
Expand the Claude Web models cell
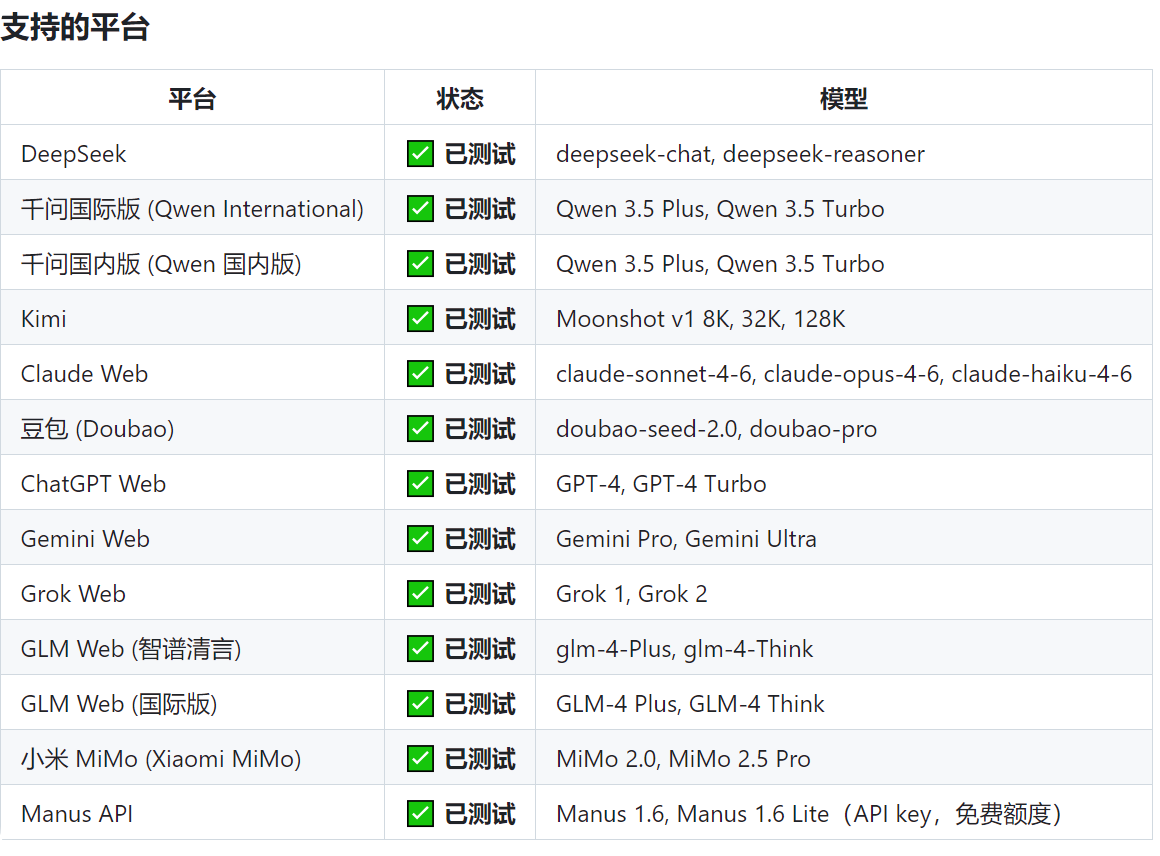[x=843, y=372]
